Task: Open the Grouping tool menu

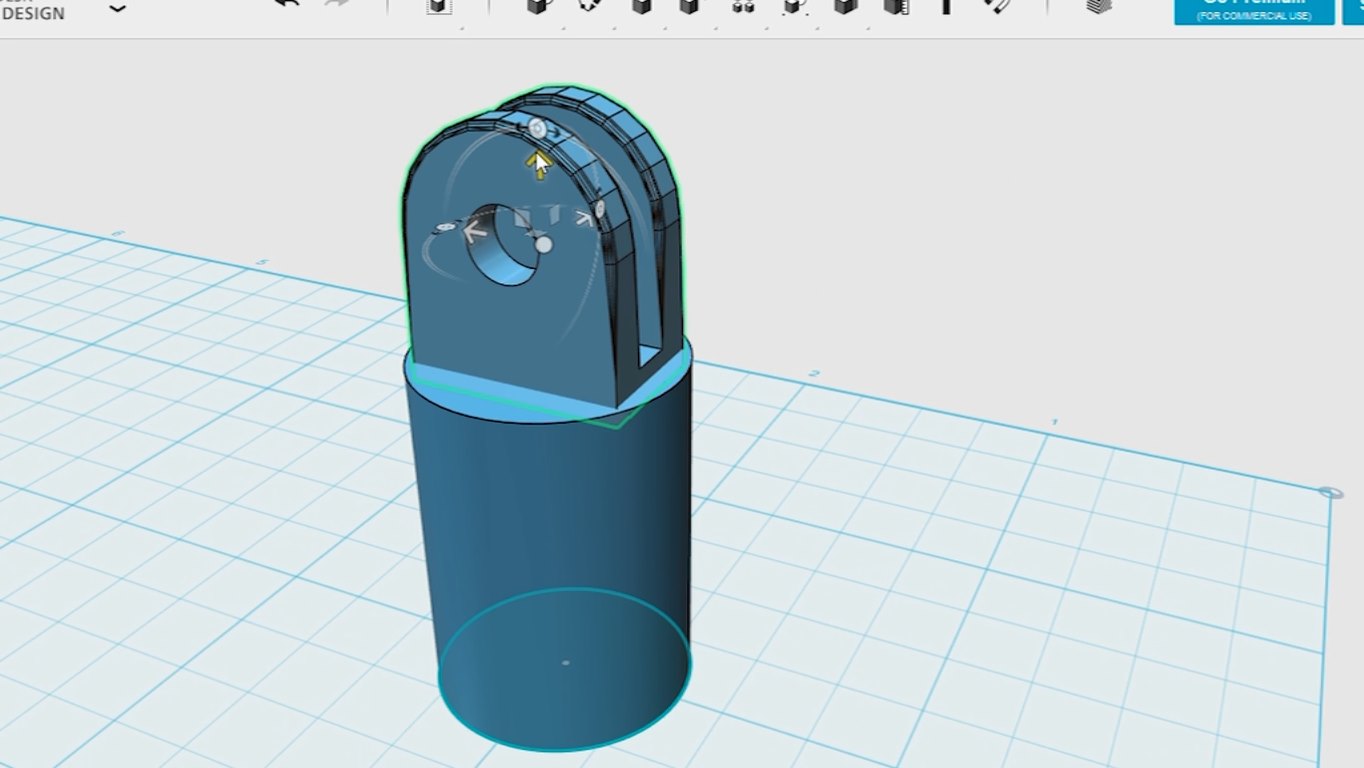Action: click(x=795, y=6)
